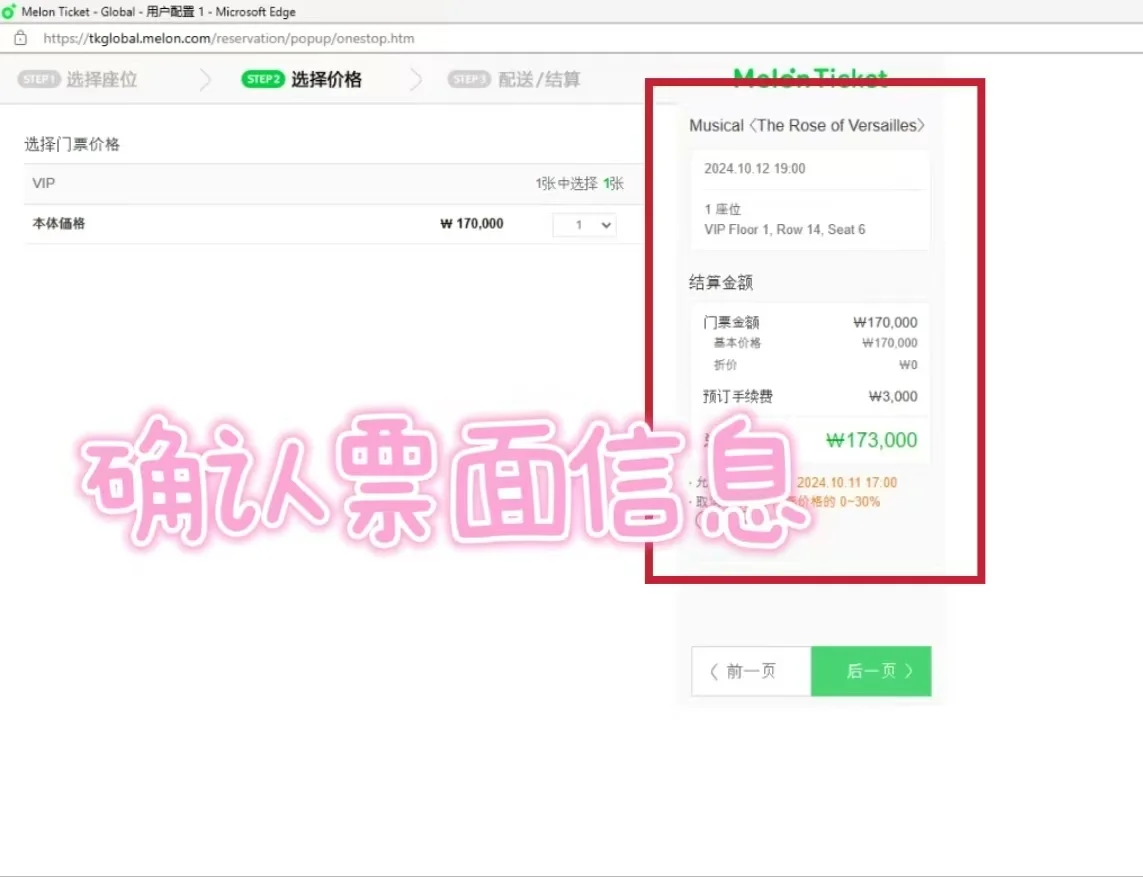Viewport: 1143px width, 877px height.
Task: Click the Melon favicon on the browser tab
Action: (x=11, y=12)
